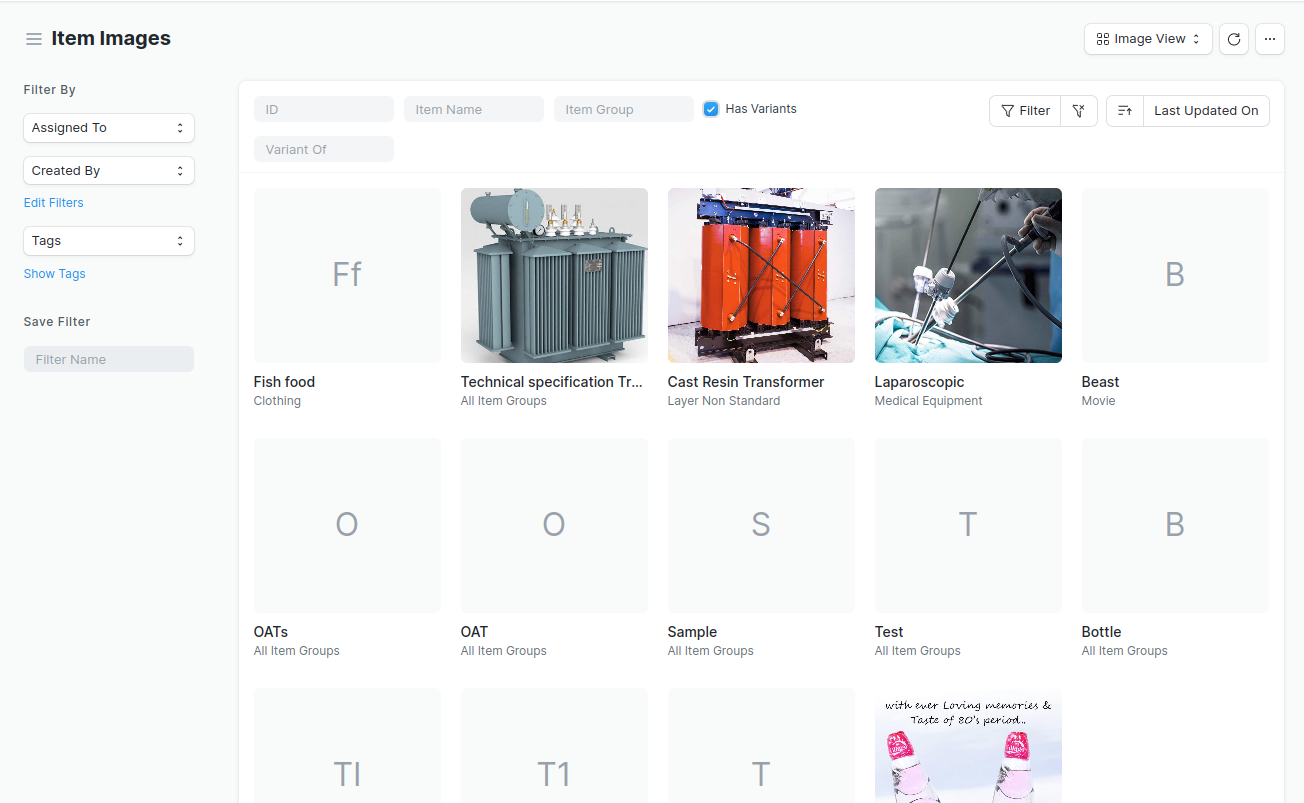Viewport: 1304px width, 803px height.
Task: Open the Last Updated On sort menu
Action: 1206,111
